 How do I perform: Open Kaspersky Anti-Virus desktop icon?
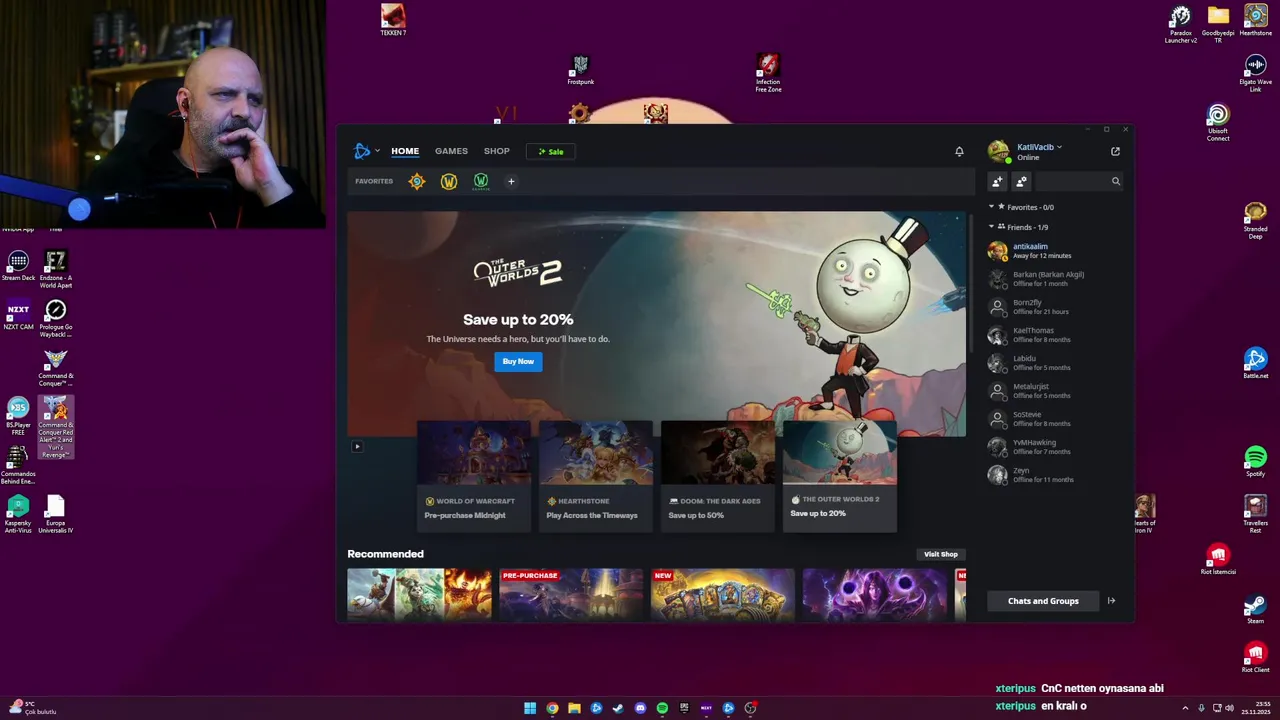tap(18, 514)
